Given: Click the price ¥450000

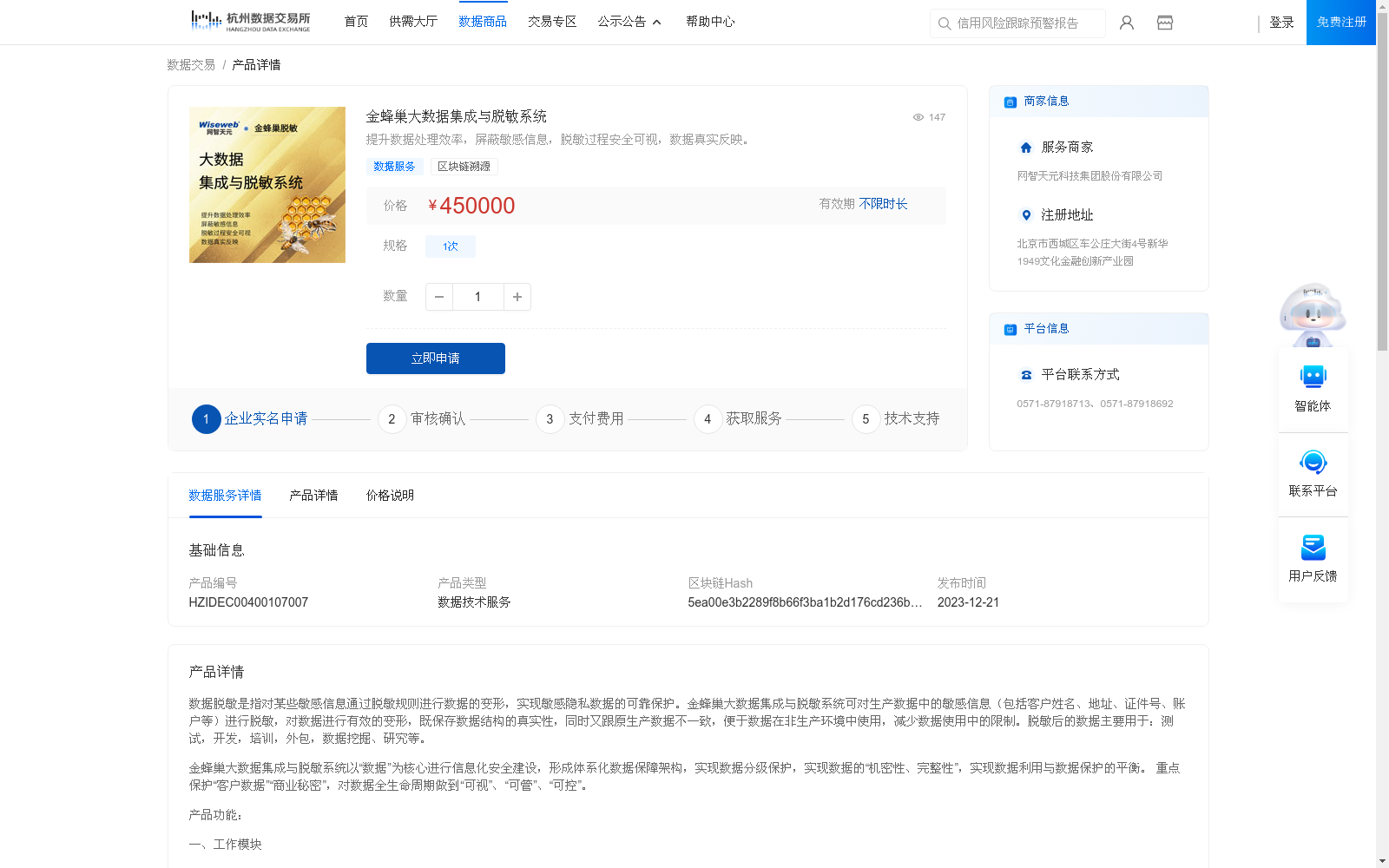Looking at the screenshot, I should [x=471, y=206].
